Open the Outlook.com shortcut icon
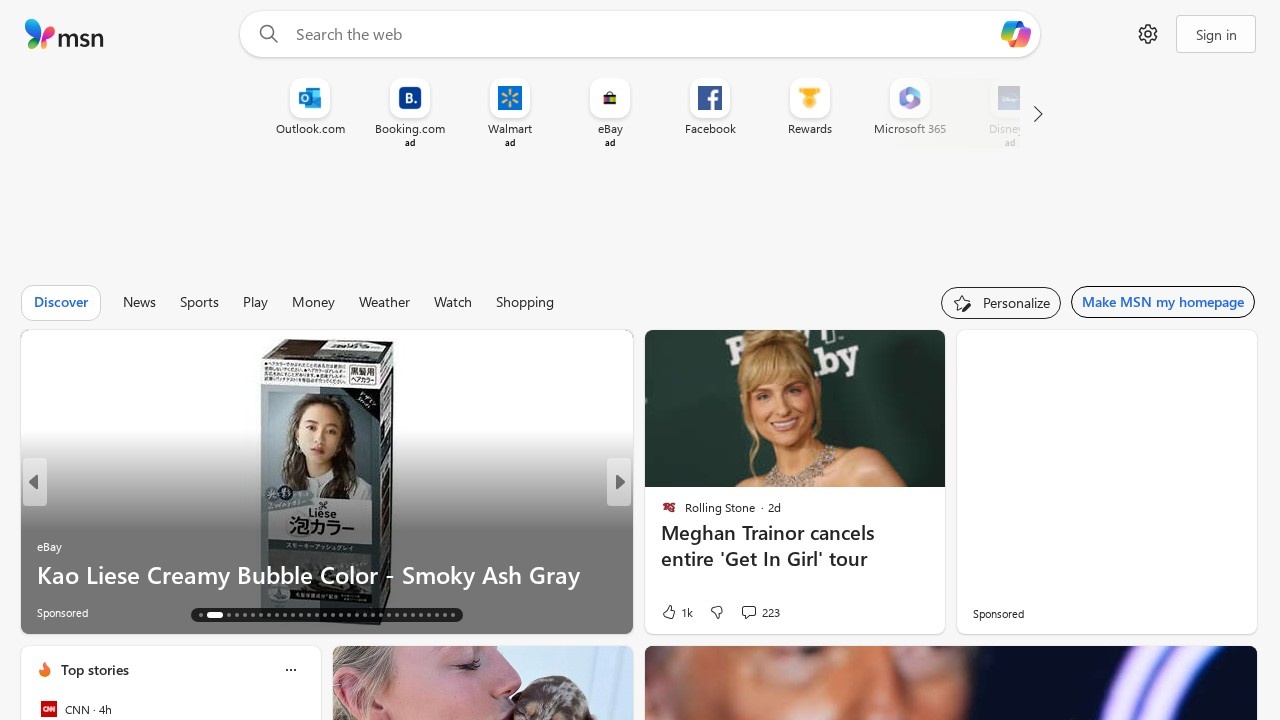 pos(310,98)
